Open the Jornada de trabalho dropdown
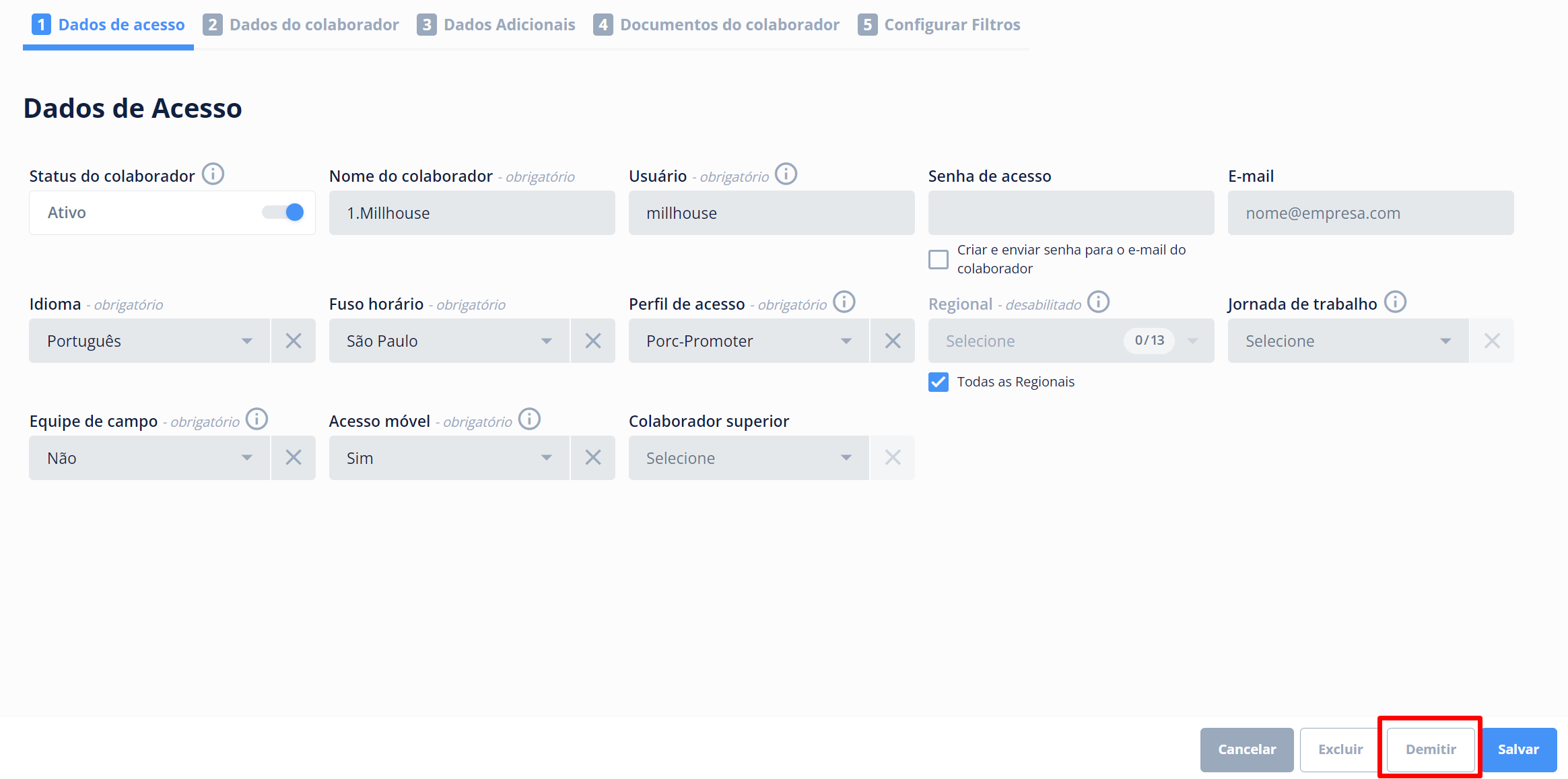 (1347, 341)
